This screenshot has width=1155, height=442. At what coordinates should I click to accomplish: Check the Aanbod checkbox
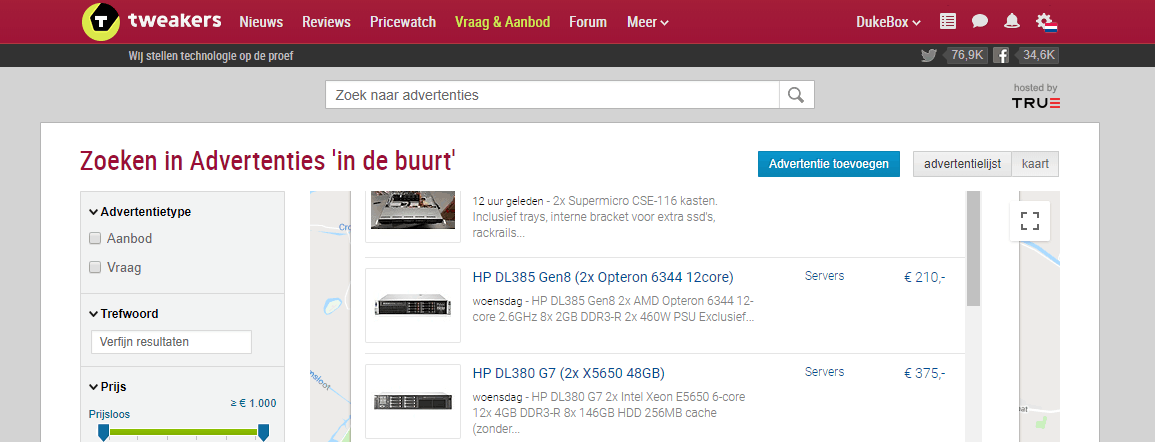[x=94, y=239]
